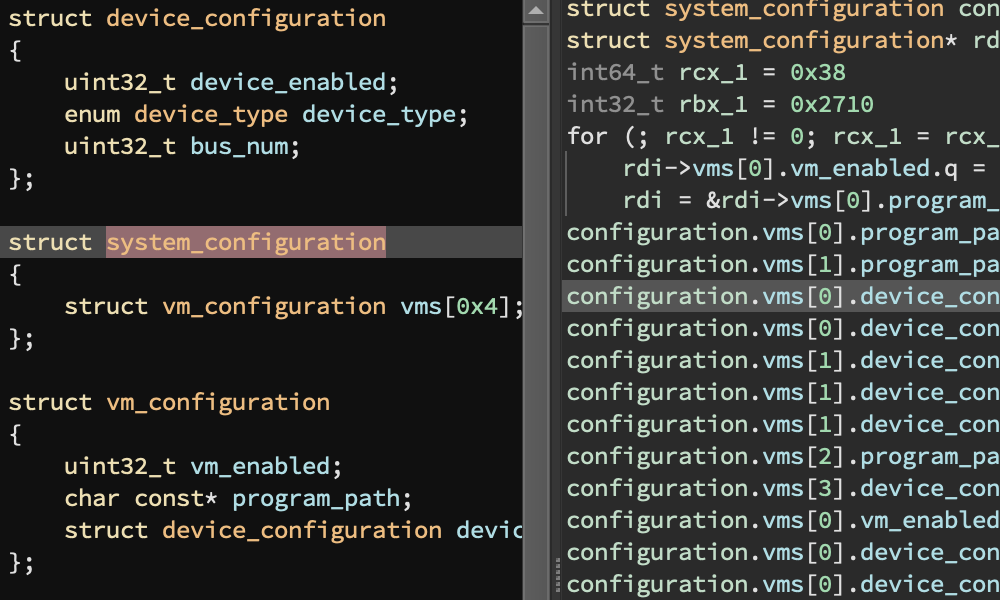Select the bus_num field

pos(239,147)
